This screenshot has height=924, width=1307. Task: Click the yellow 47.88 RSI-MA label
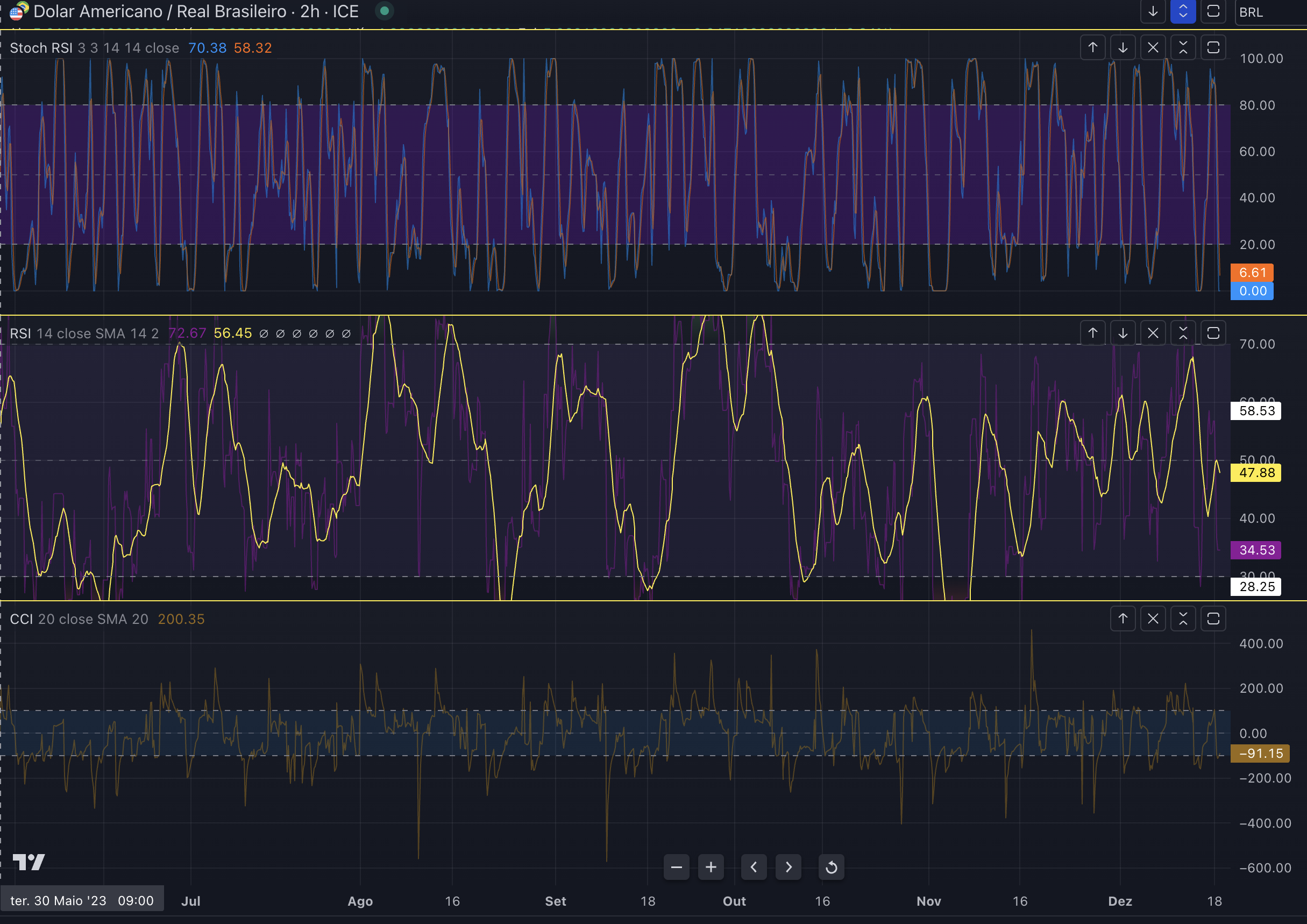(1256, 473)
